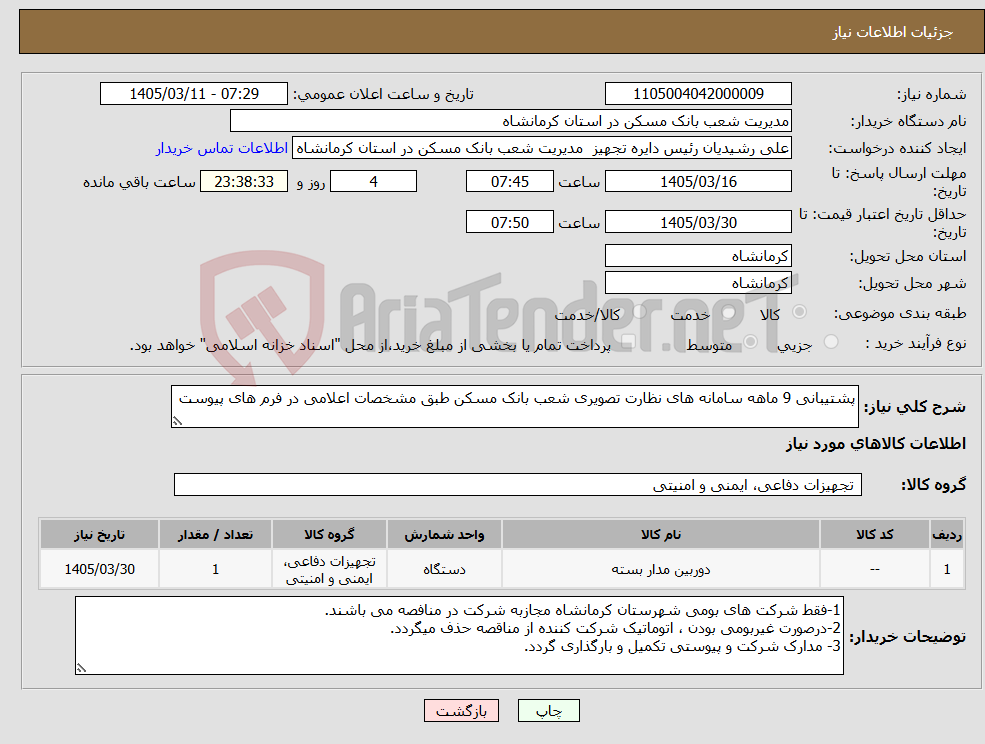This screenshot has width=985, height=744.
Task: Click the deadline time field 07:45
Action: pyautogui.click(x=509, y=182)
